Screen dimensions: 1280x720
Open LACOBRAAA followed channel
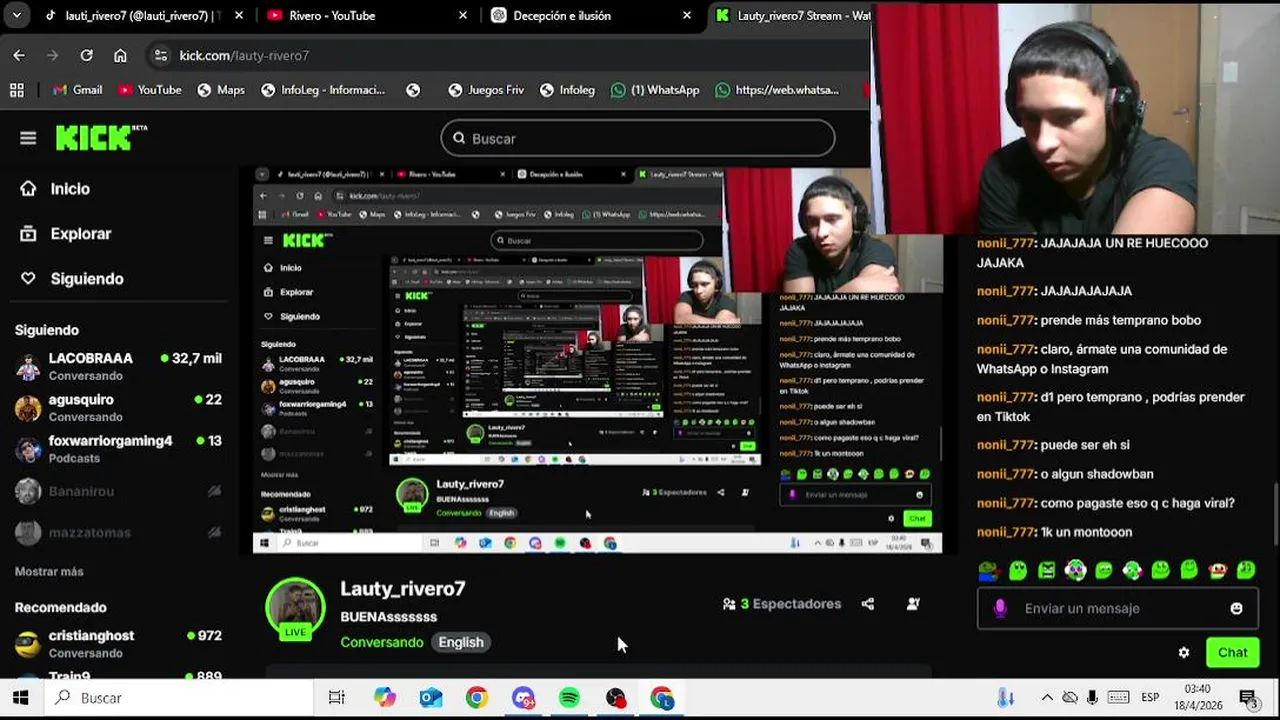click(x=118, y=366)
